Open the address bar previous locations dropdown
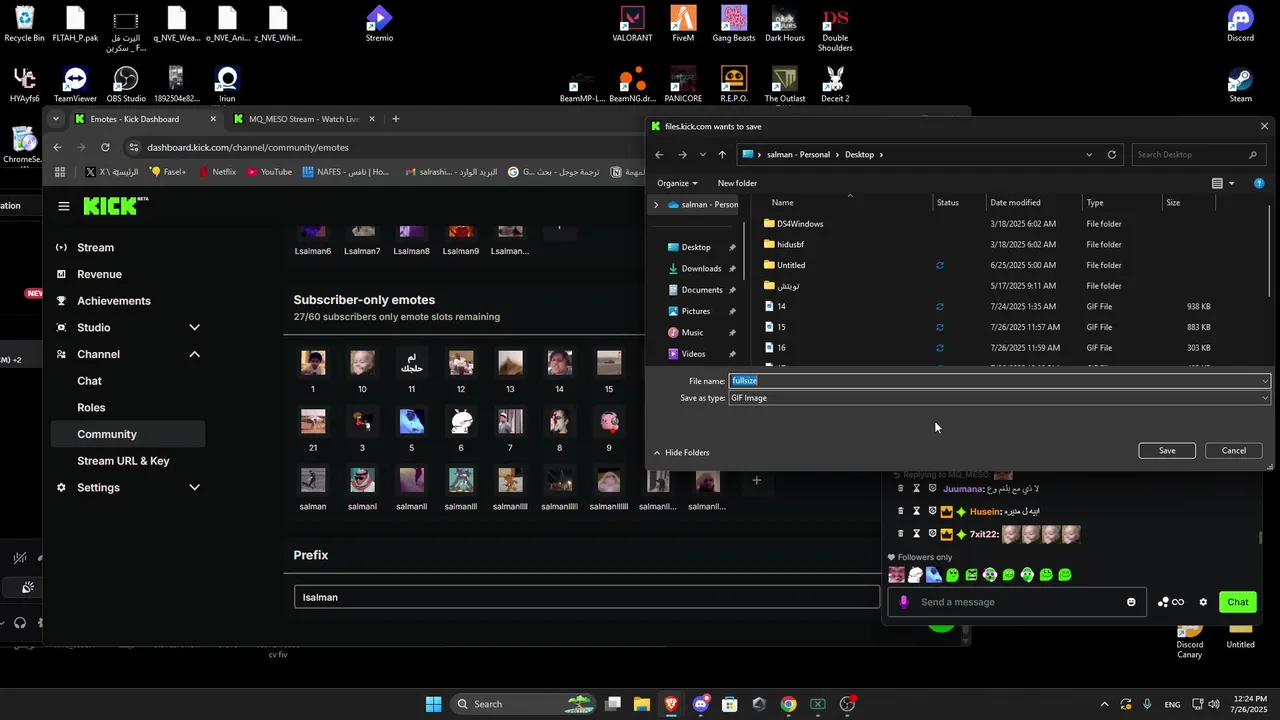 click(1089, 155)
